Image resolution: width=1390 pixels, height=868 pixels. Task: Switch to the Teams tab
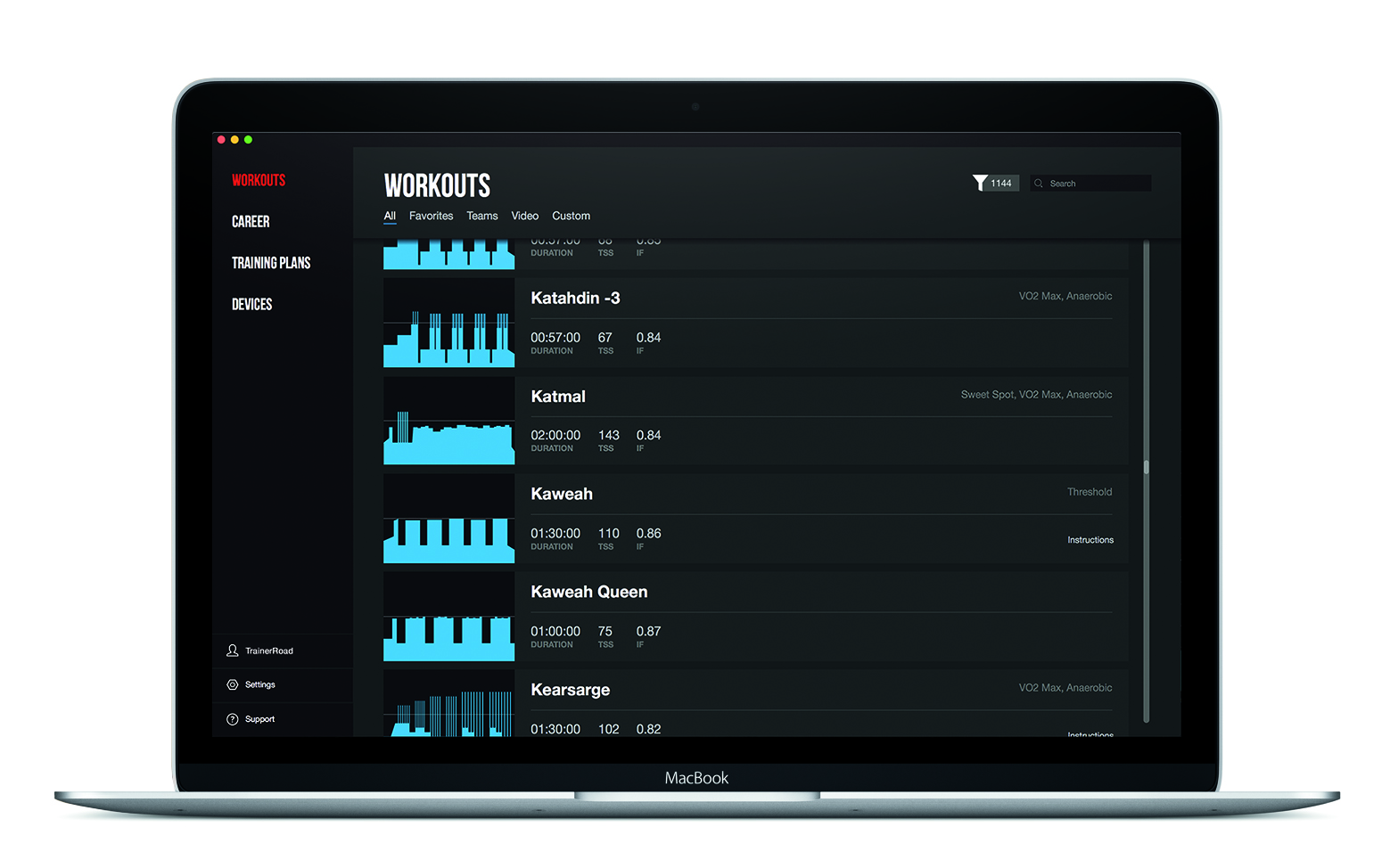(482, 216)
